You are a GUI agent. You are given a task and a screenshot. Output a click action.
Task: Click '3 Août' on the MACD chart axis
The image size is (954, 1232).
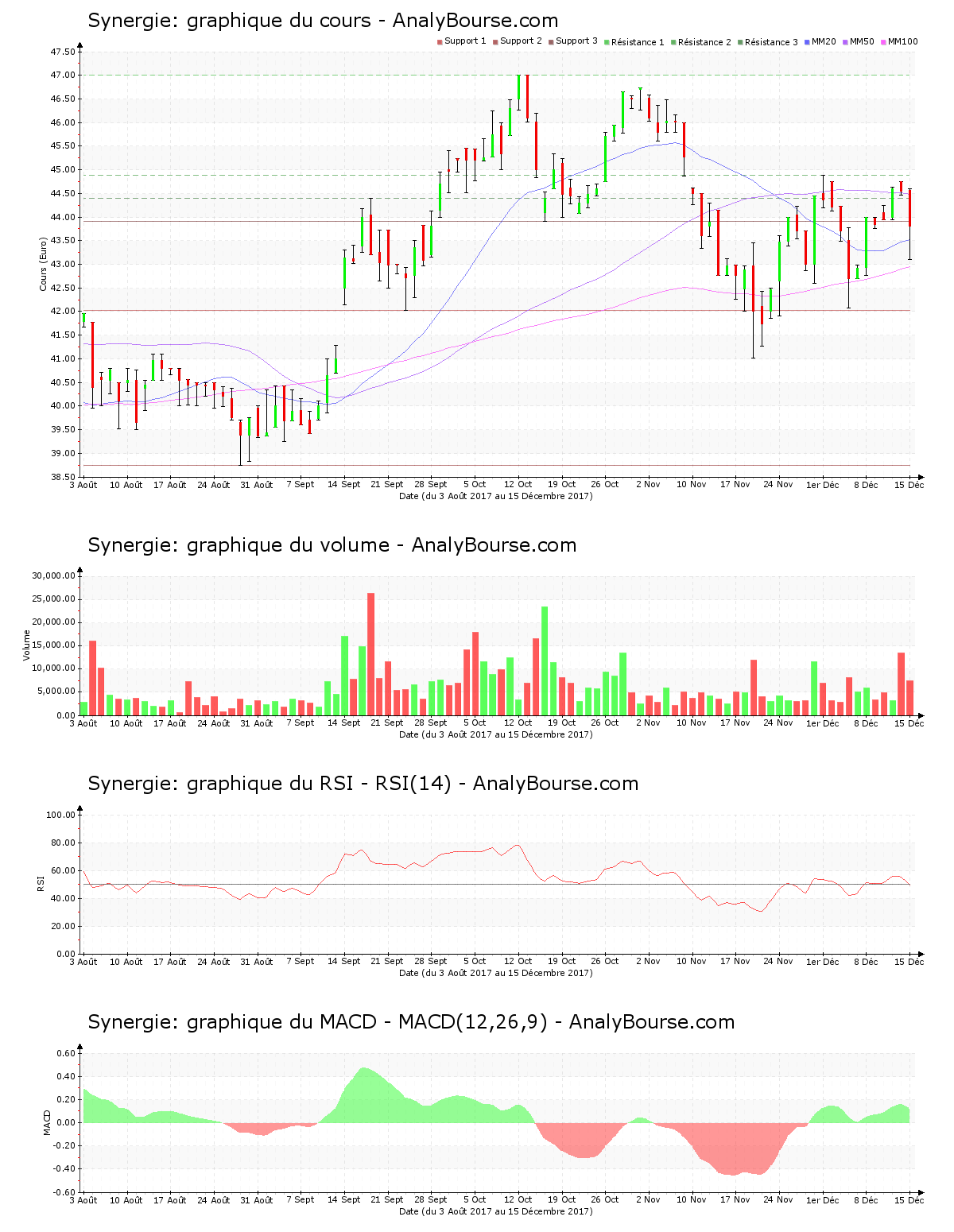point(83,1199)
